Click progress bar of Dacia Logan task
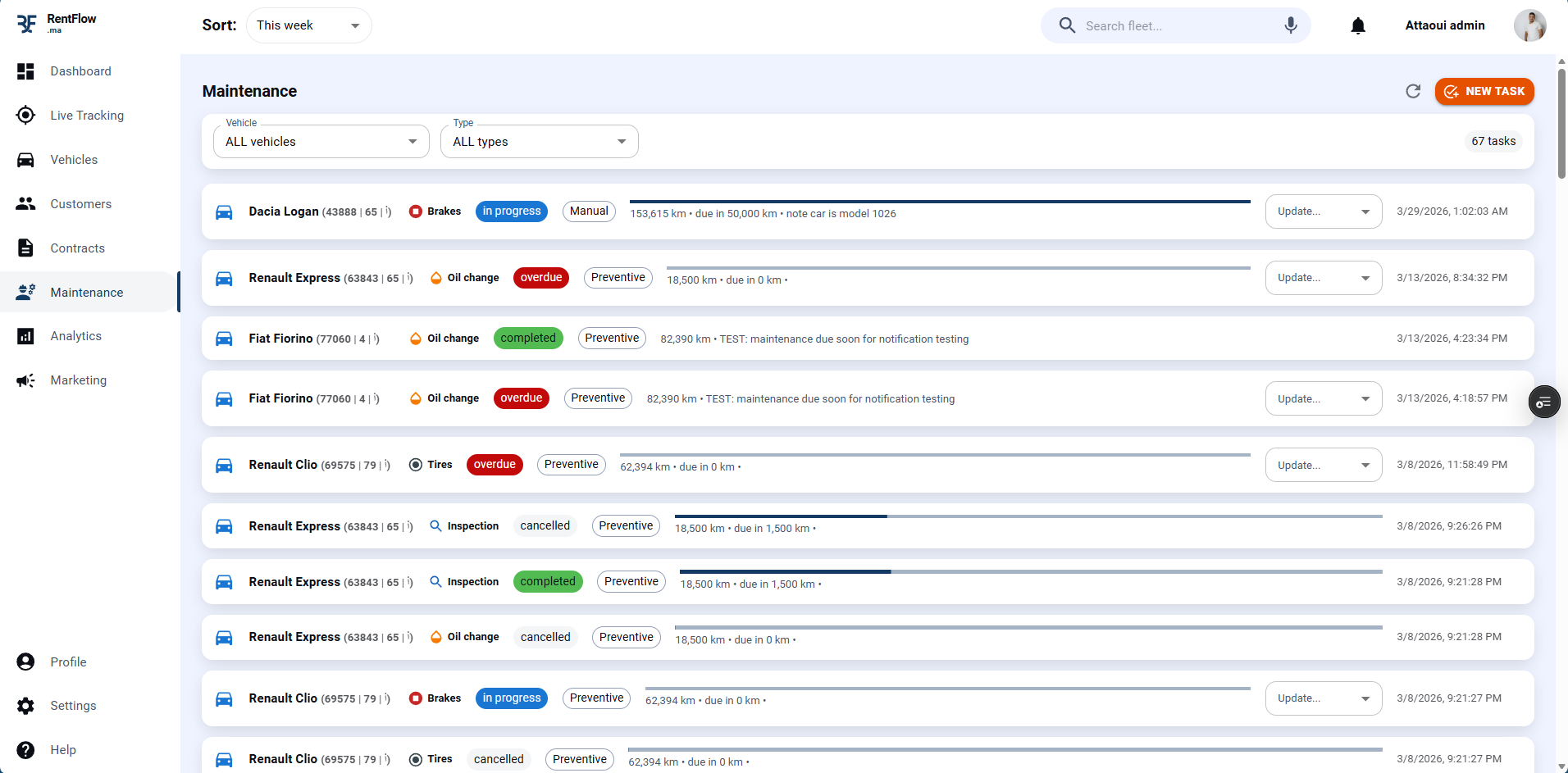The width and height of the screenshot is (1568, 773). coord(940,202)
